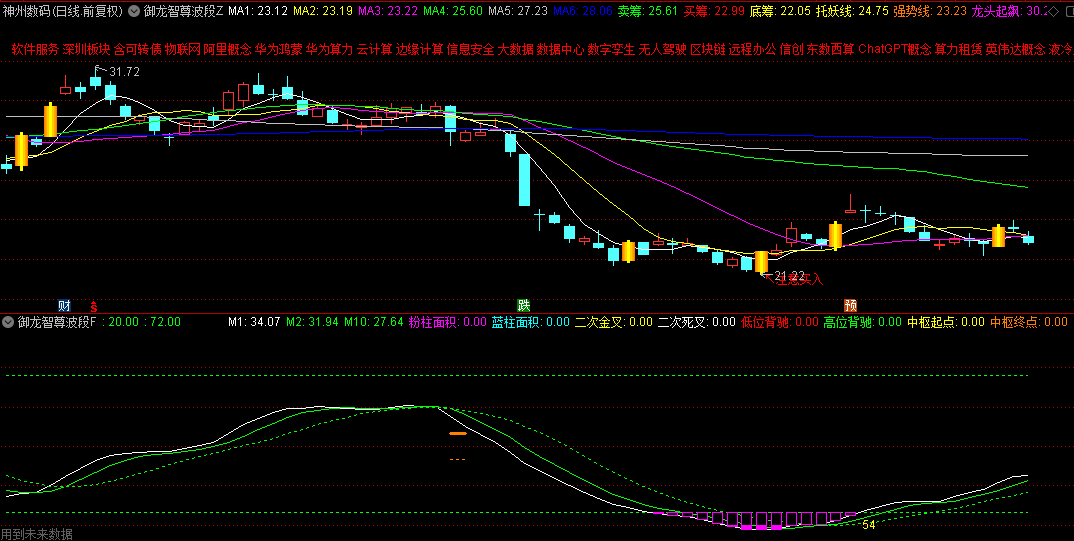Open the ChatGPT概念 concept tag
This screenshot has width=1074, height=541.
[895, 49]
